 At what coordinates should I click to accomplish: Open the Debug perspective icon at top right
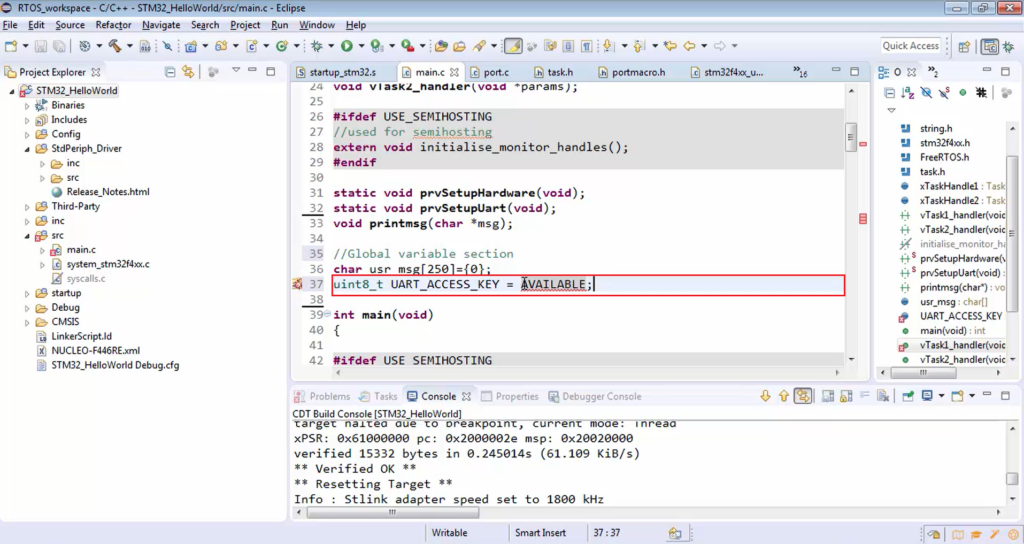click(x=1010, y=46)
